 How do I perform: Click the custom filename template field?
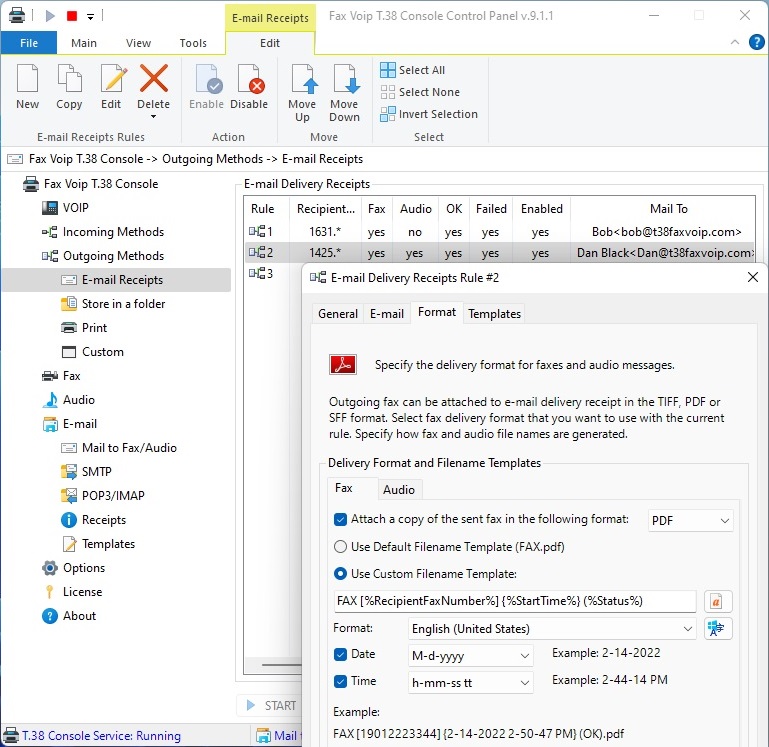coord(515,601)
